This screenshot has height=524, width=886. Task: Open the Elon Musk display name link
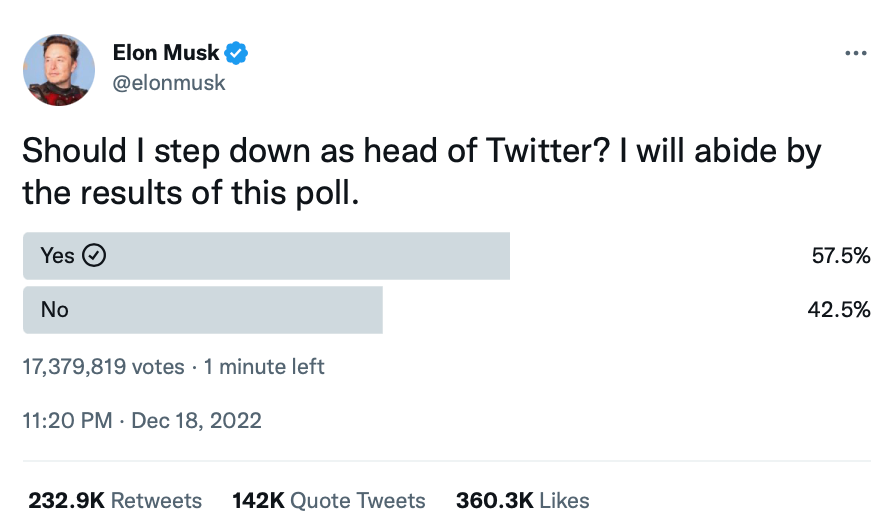point(166,54)
